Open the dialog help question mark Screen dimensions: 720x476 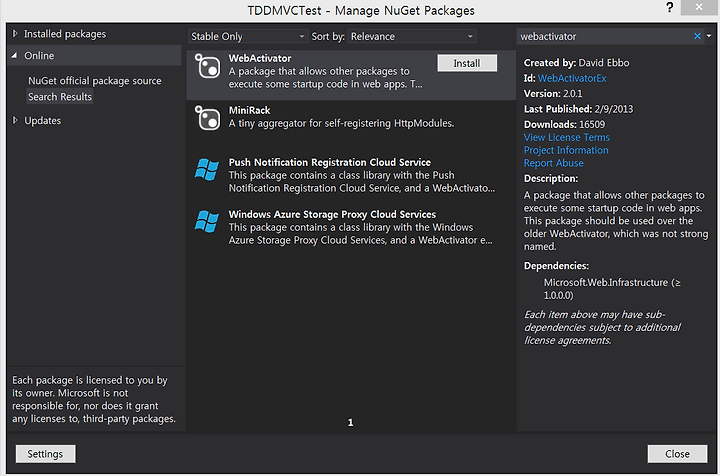point(669,8)
